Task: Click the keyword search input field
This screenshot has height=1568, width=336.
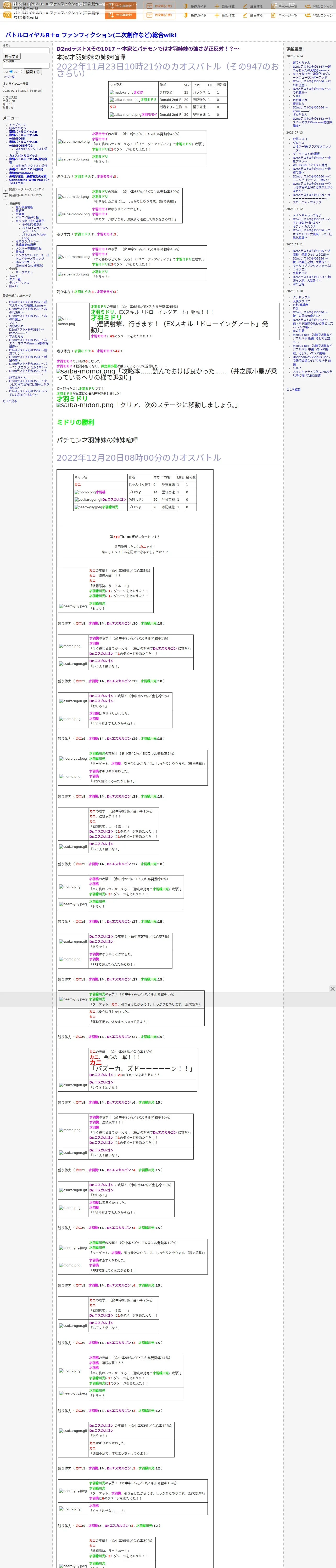Action: [26, 50]
